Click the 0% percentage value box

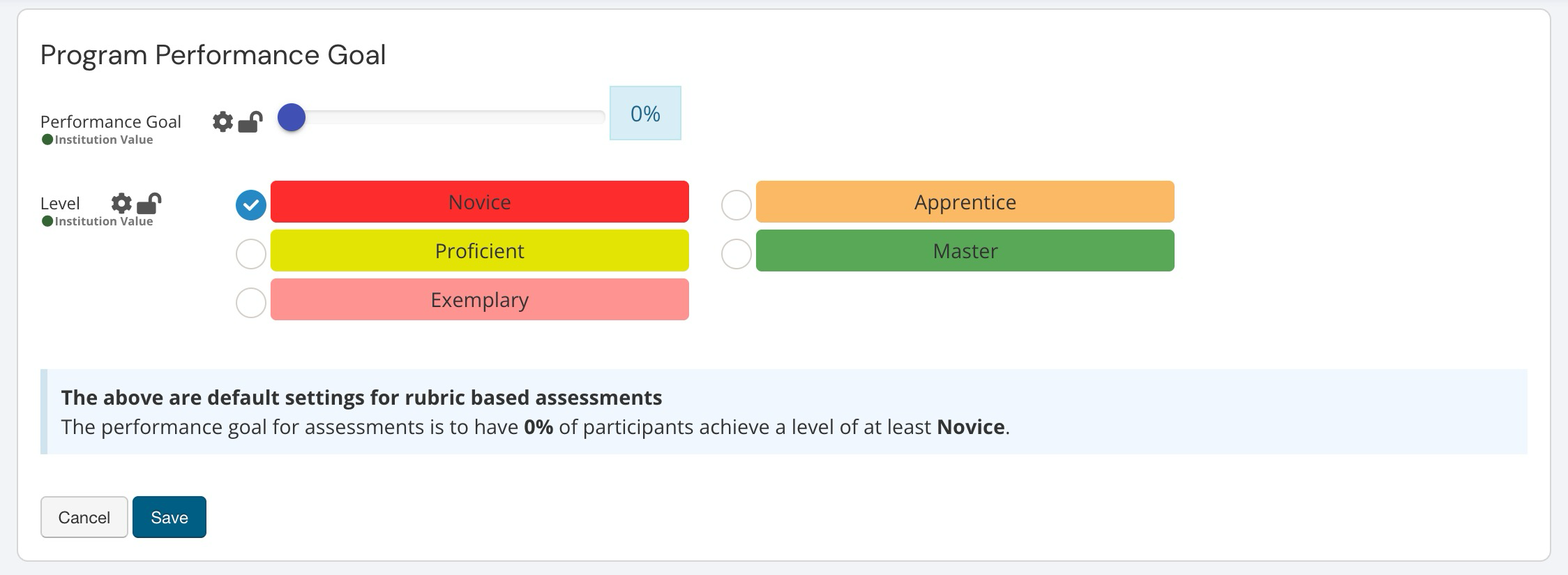point(645,114)
